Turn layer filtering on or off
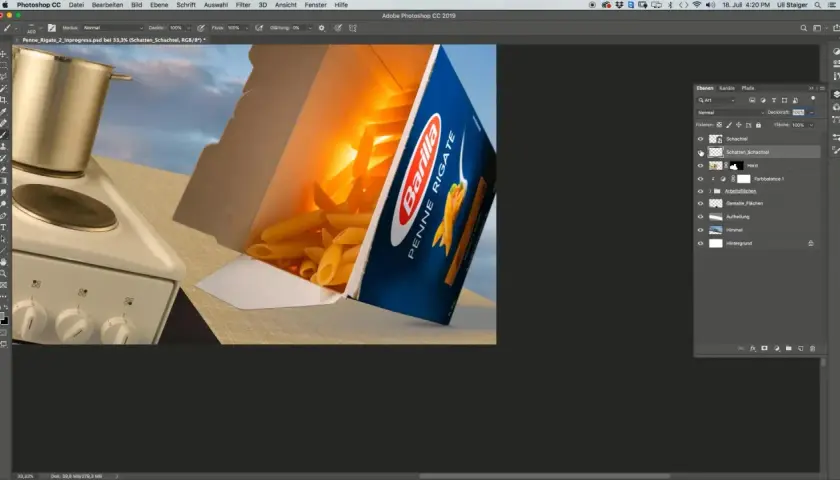 pos(813,99)
